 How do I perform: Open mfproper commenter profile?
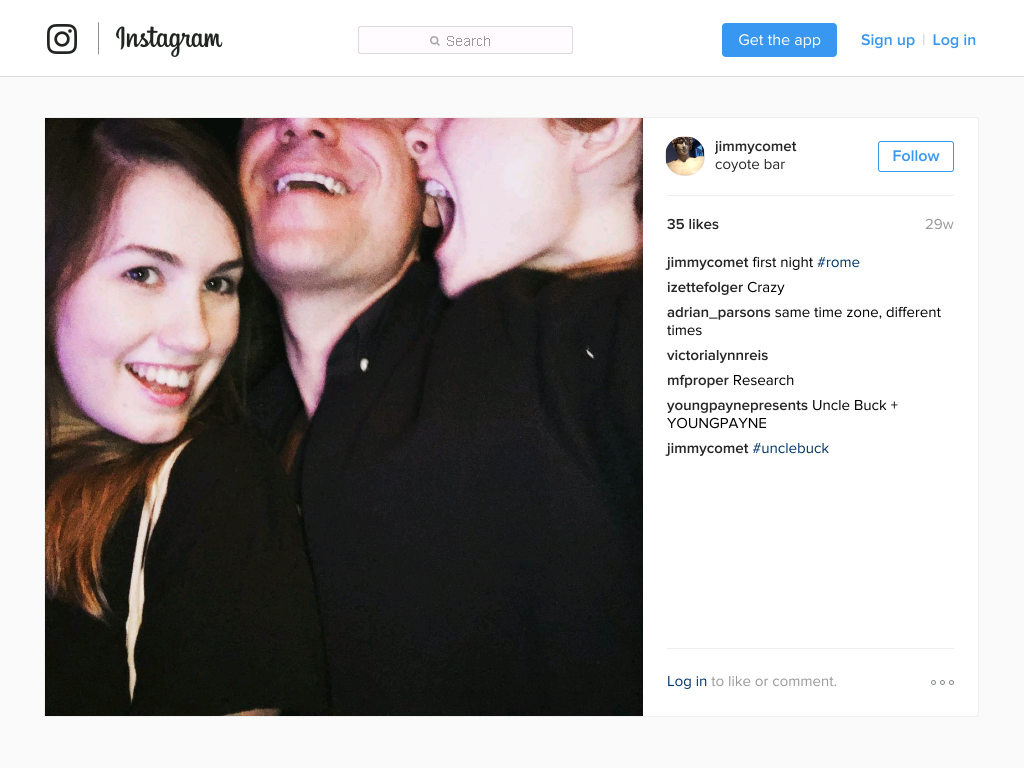click(698, 380)
